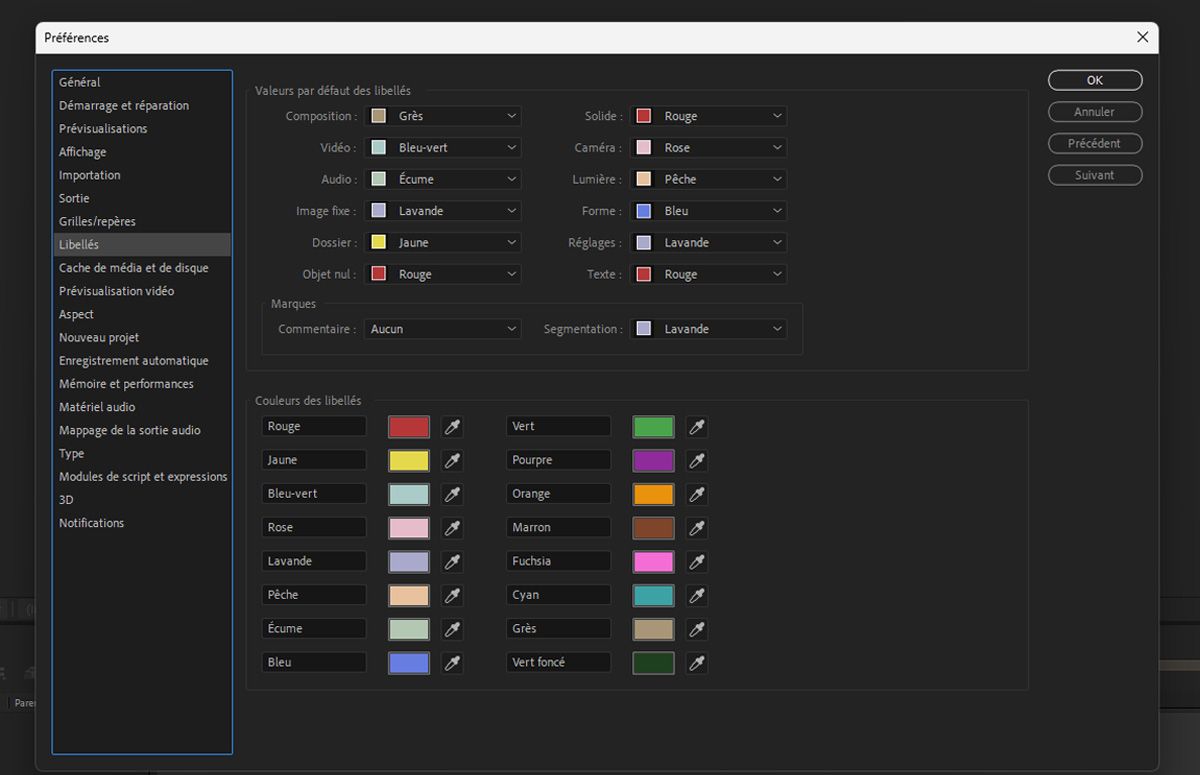Use eyedropper beside Écume
This screenshot has height=775, width=1200.
(452, 629)
